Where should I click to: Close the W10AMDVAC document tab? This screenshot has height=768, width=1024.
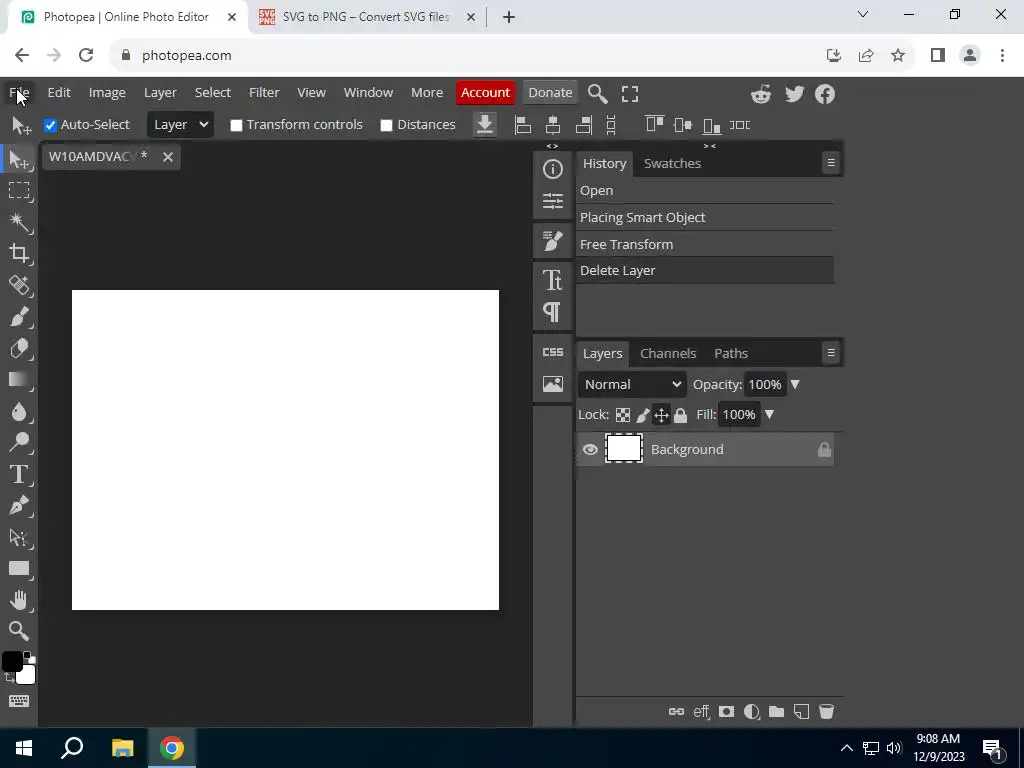[x=168, y=157]
